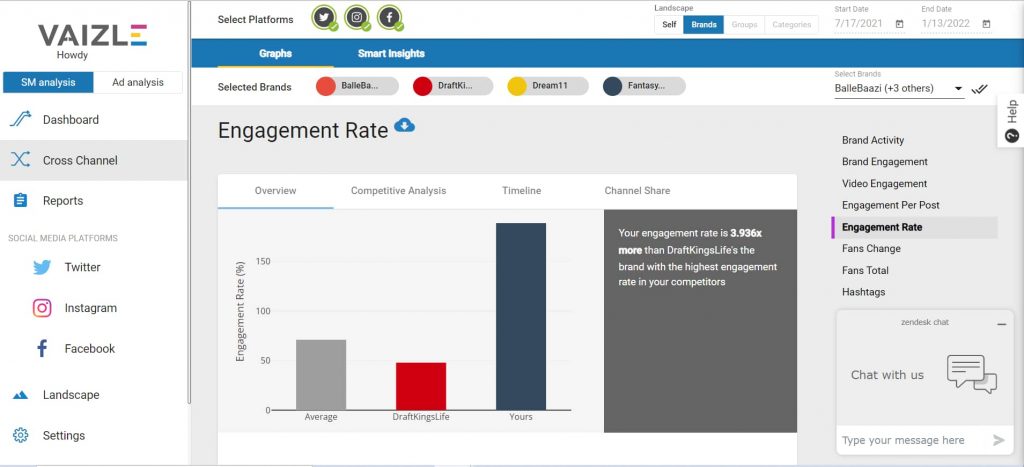
Task: Go to Brand Engagement section
Action: (x=885, y=162)
